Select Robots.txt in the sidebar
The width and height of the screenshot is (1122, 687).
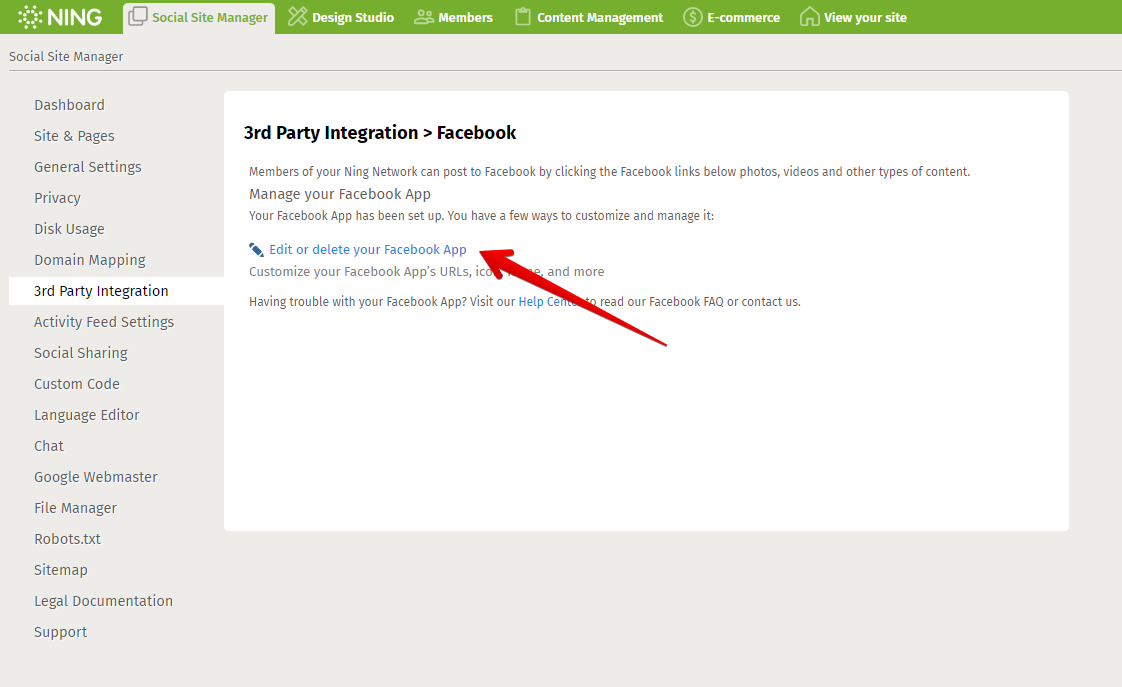click(x=67, y=539)
